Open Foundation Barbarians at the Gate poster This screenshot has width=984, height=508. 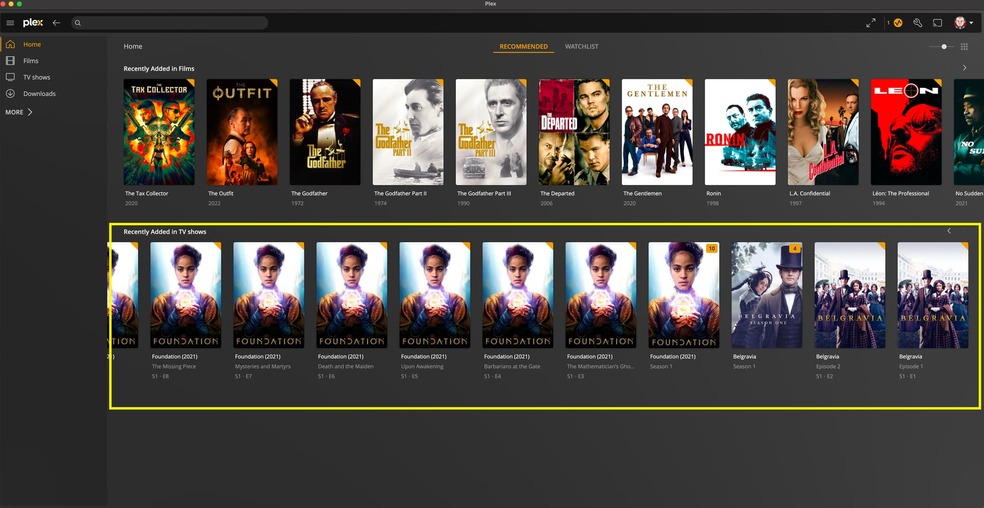pyautogui.click(x=518, y=295)
